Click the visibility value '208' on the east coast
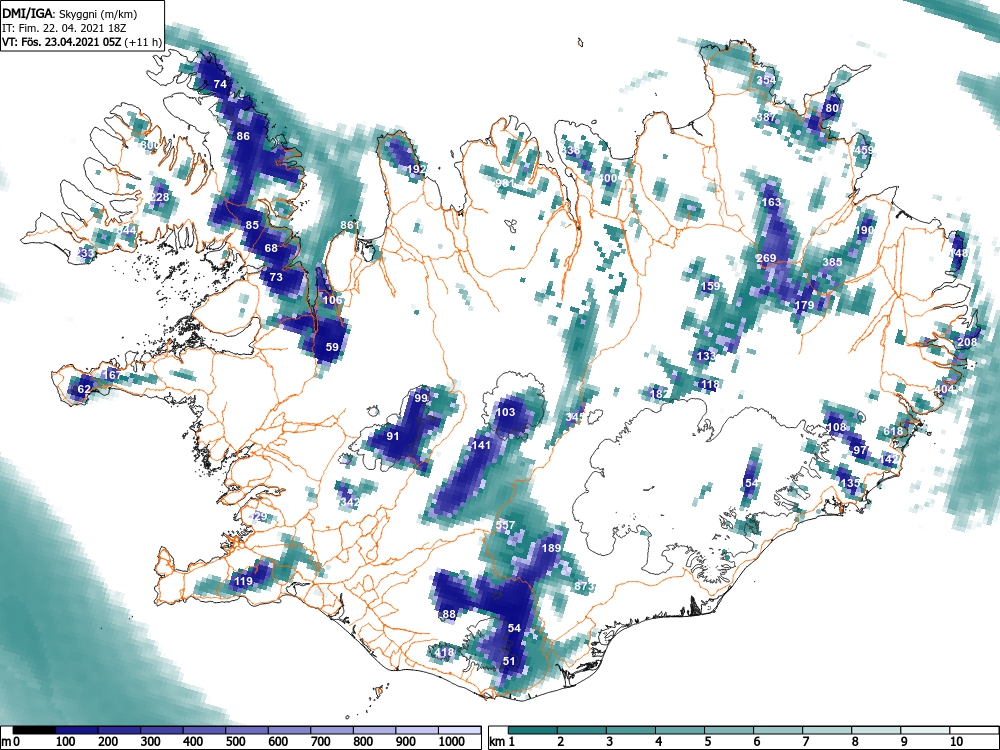Viewport: 1000px width, 750px height. pyautogui.click(x=967, y=341)
